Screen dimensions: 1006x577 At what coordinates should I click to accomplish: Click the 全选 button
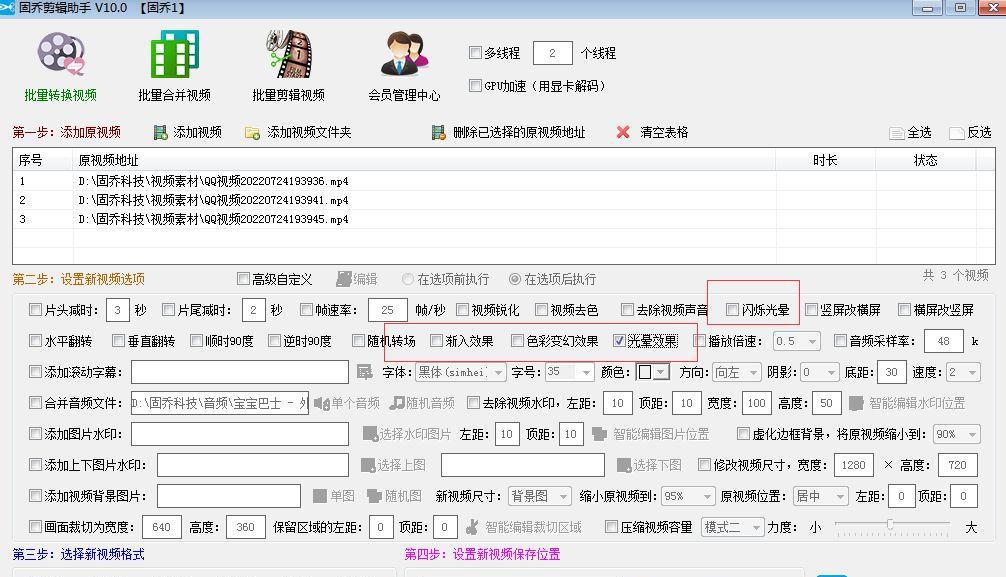[910, 133]
